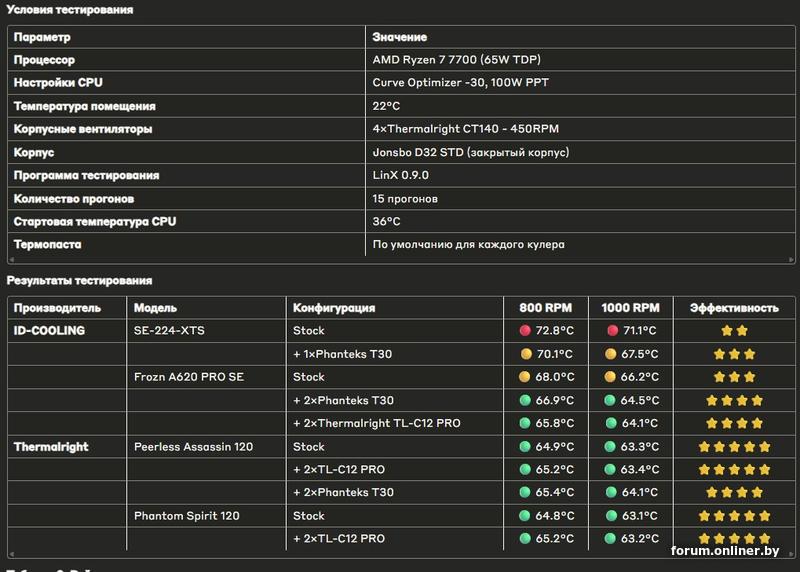Image resolution: width=800 pixels, height=572 pixels.
Task: Click the green dot beside 64.5°C
Action: tap(610, 400)
